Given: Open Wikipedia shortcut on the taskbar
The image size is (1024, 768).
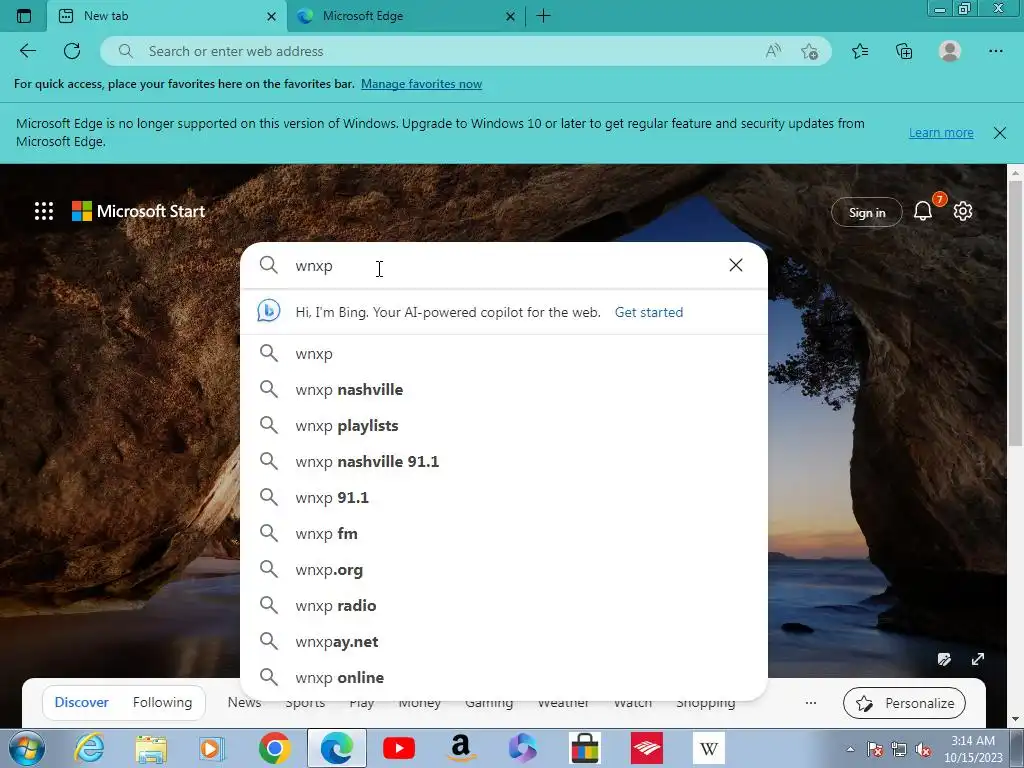Looking at the screenshot, I should tap(709, 748).
